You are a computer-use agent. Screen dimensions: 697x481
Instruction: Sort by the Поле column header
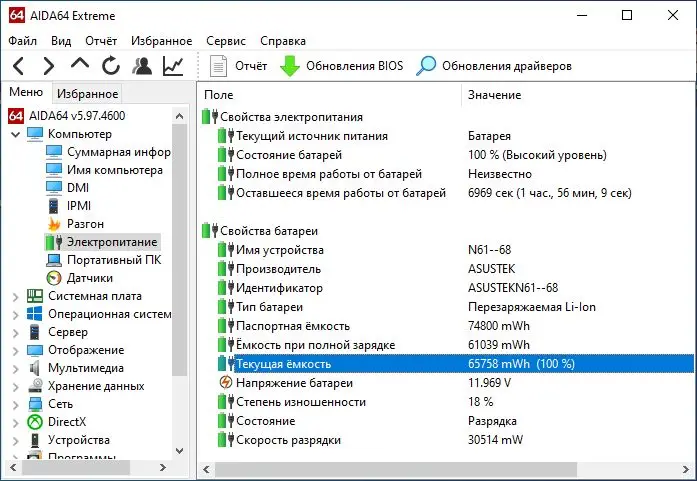tap(329, 95)
